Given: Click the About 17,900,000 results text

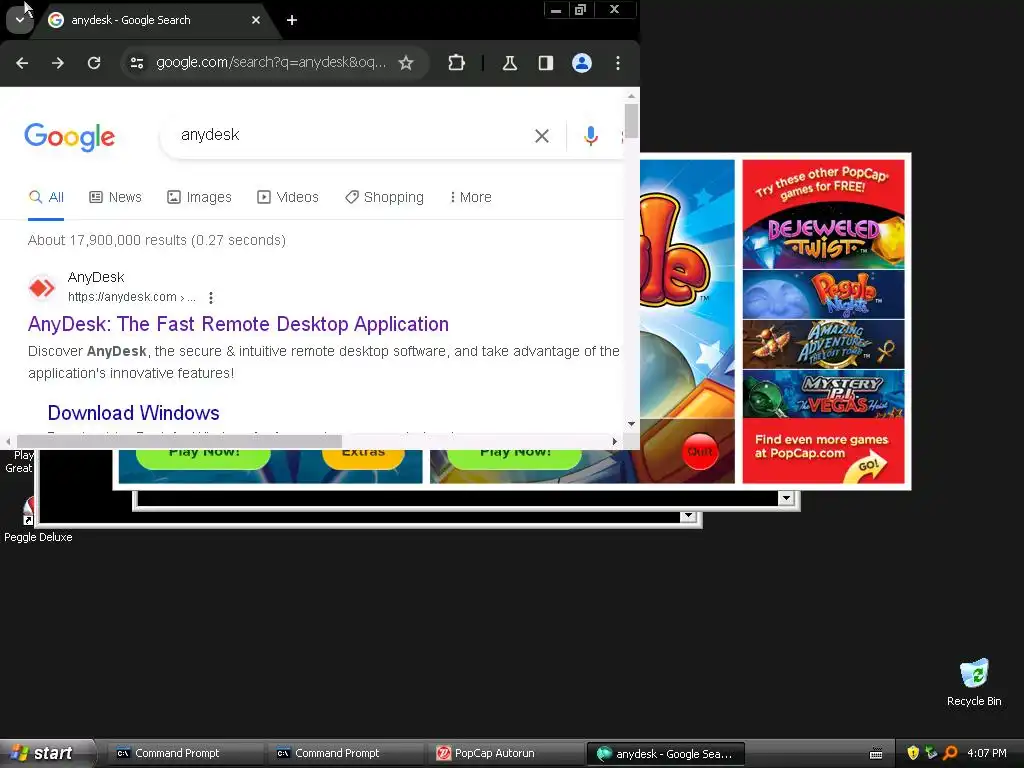Looking at the screenshot, I should (x=157, y=240).
